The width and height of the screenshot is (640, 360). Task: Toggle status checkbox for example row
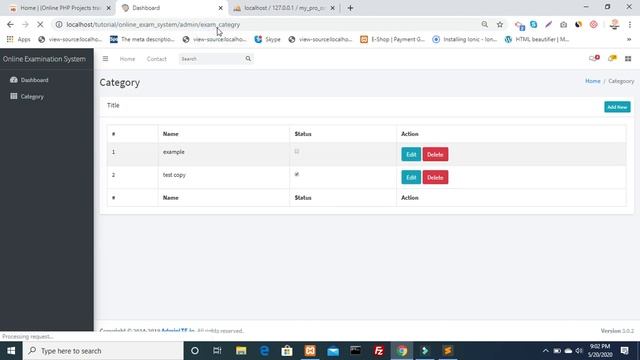point(297,151)
